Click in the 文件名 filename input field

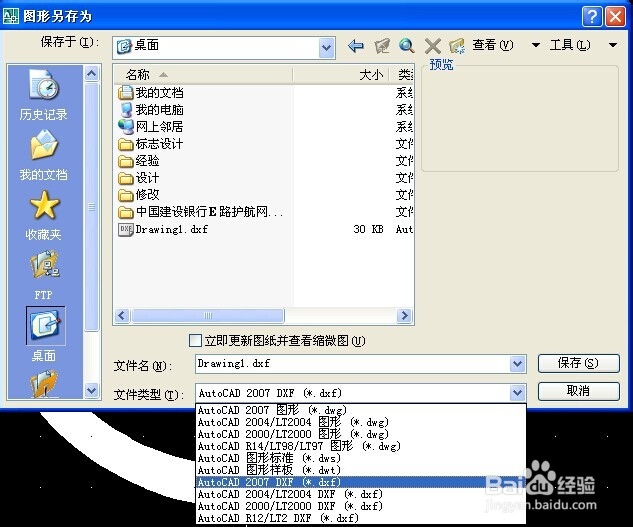(x=352, y=364)
